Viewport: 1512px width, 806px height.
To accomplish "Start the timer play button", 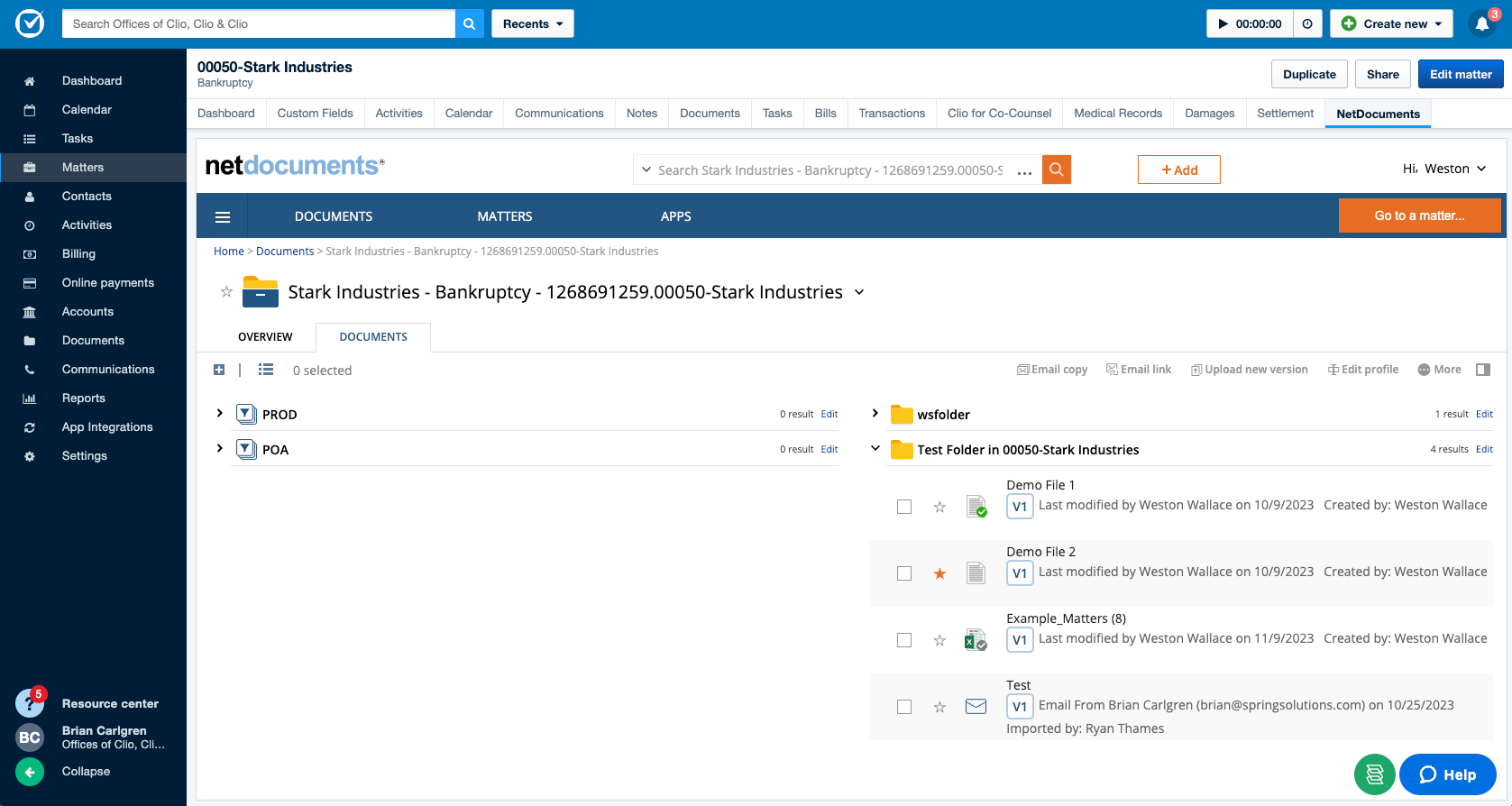I will 1250,23.
